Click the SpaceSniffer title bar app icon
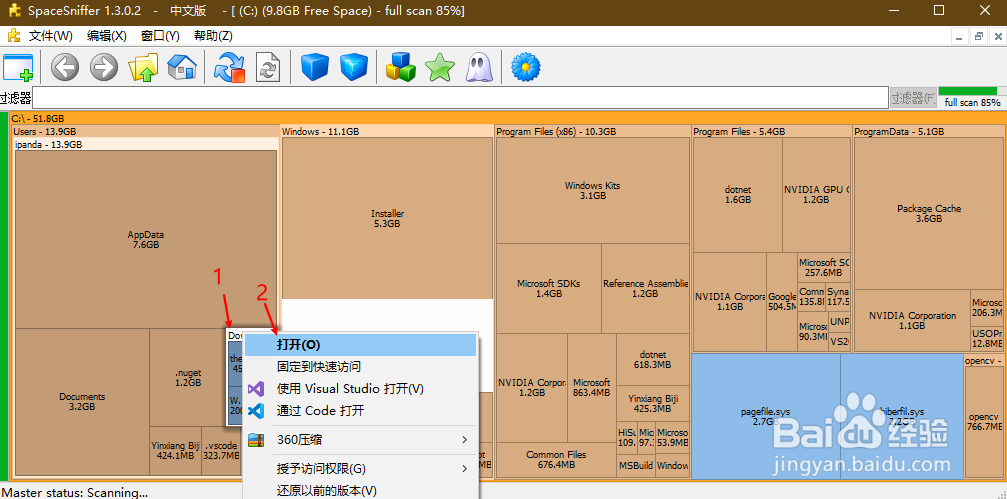 coord(13,11)
